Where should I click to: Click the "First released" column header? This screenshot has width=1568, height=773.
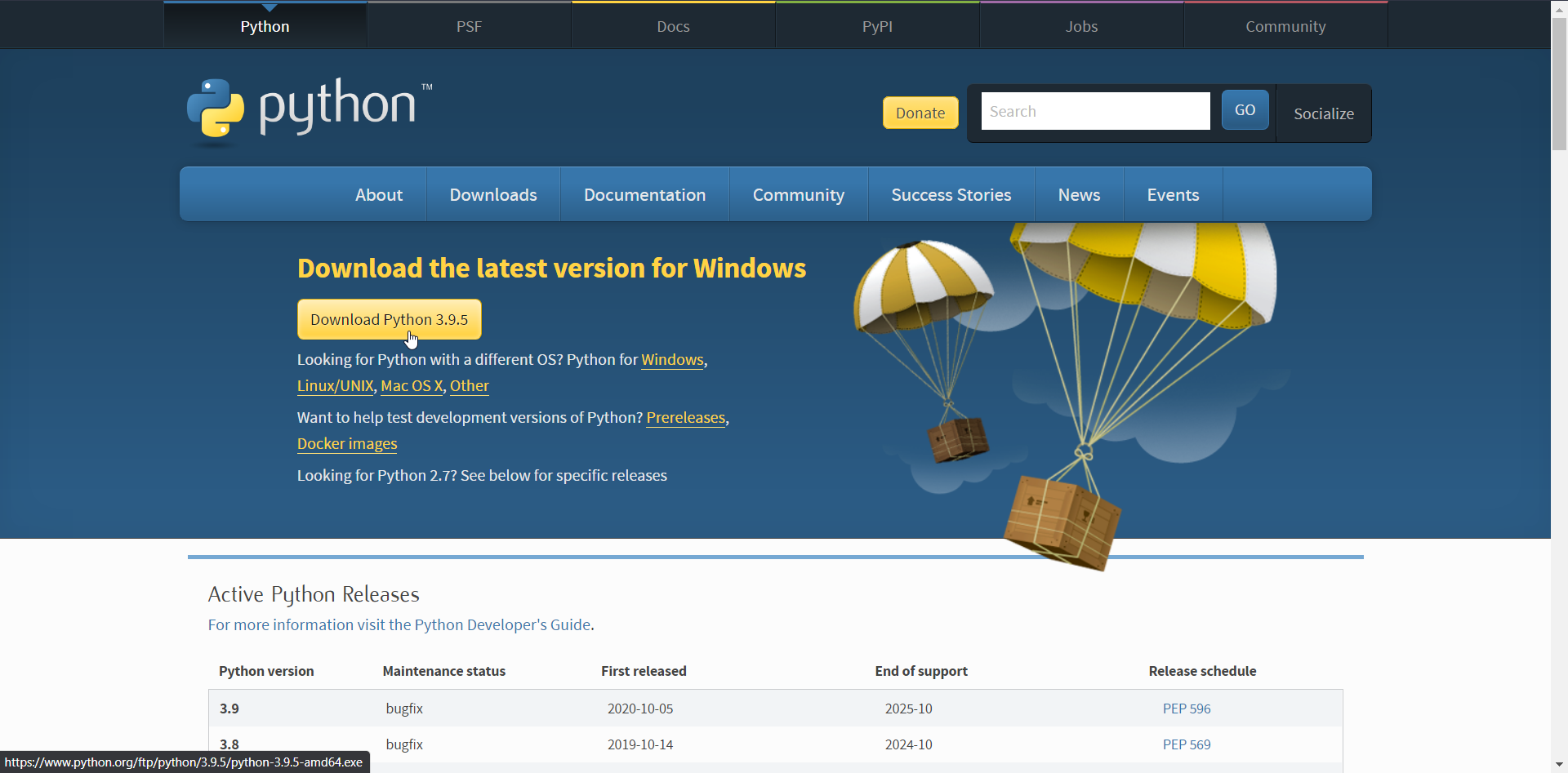coord(644,671)
